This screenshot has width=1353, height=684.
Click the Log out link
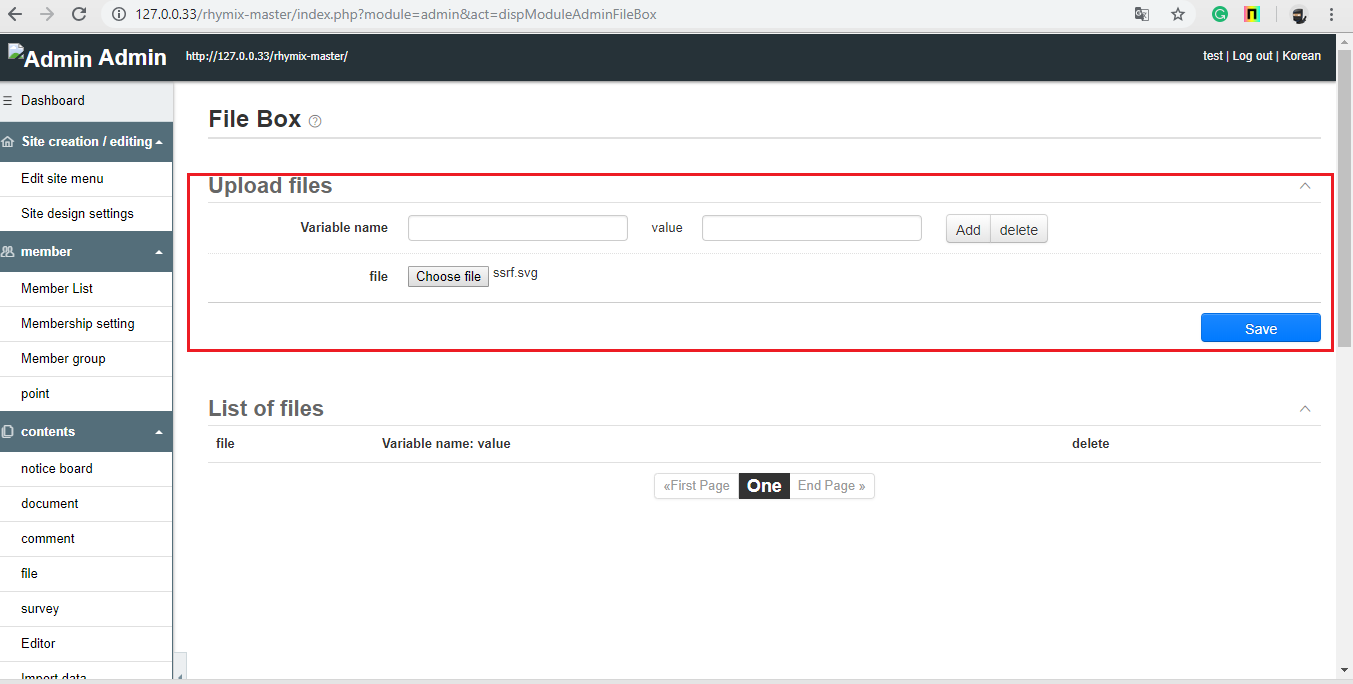1252,56
